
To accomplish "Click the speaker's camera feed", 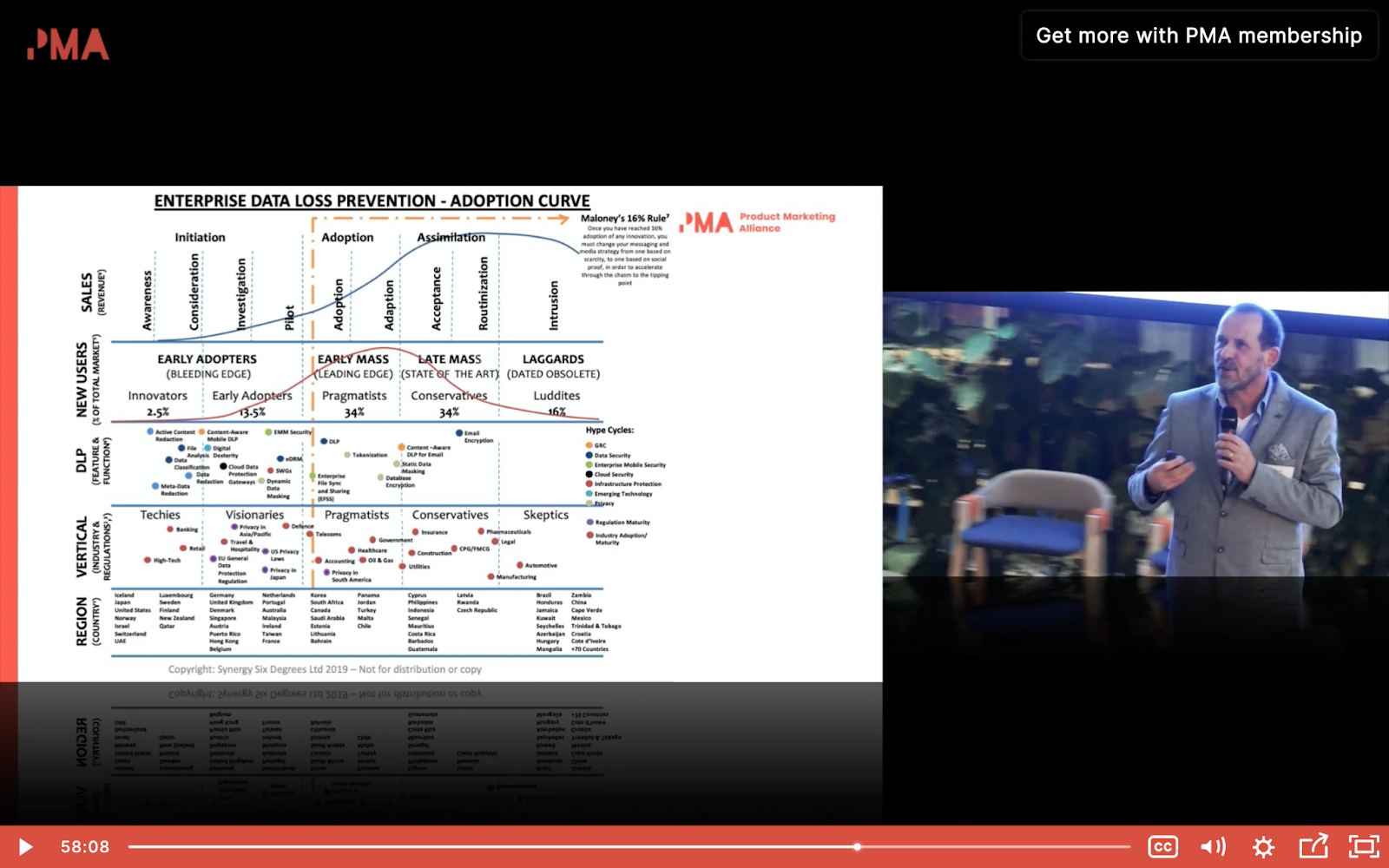I will [x=1136, y=434].
